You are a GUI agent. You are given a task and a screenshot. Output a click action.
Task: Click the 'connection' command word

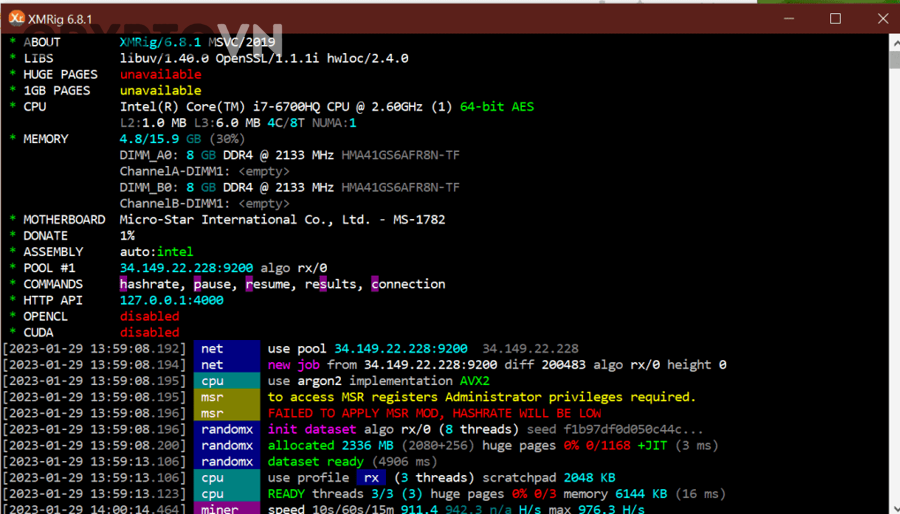coord(408,284)
